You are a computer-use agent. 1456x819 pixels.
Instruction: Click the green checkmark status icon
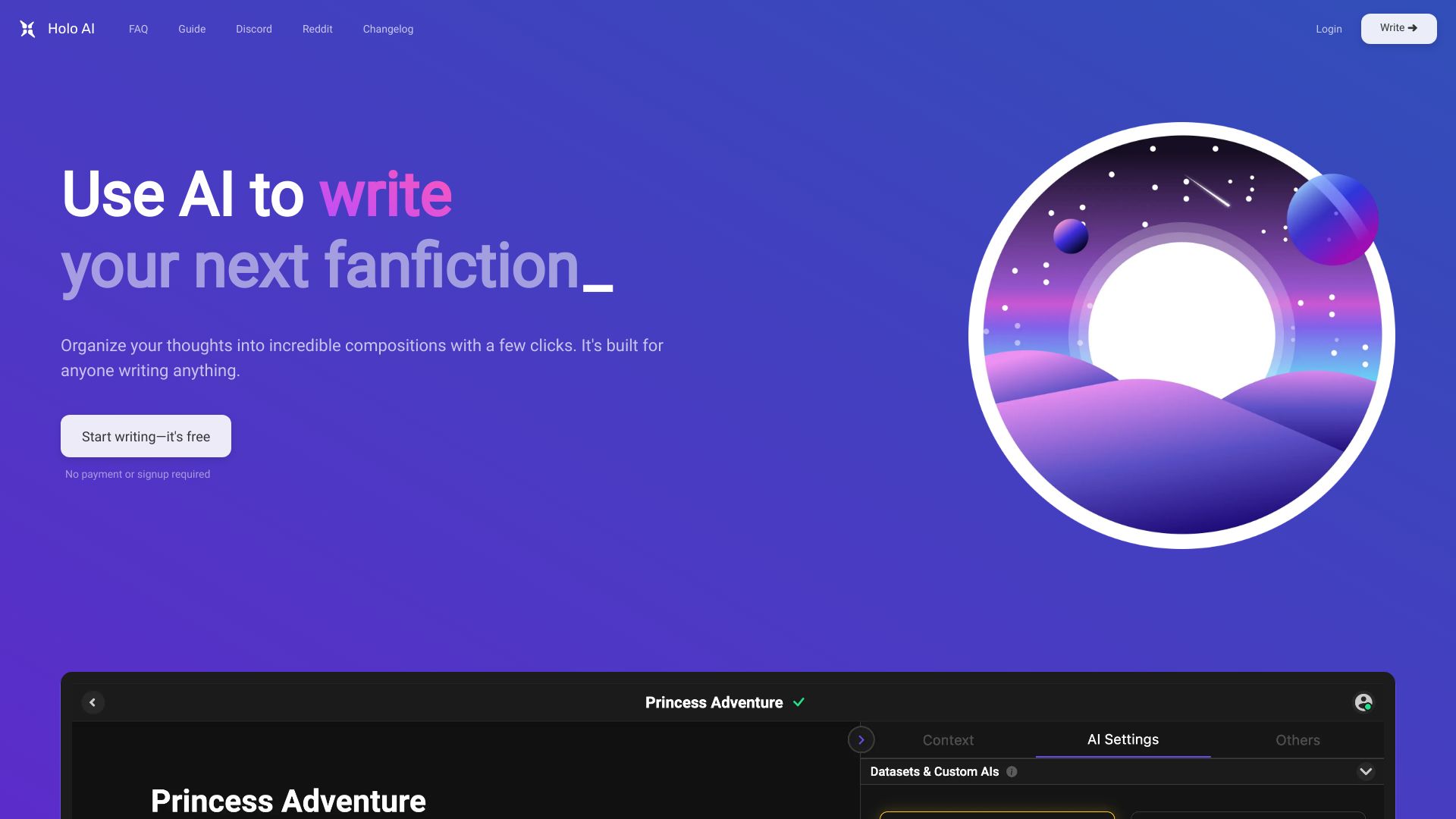(800, 702)
